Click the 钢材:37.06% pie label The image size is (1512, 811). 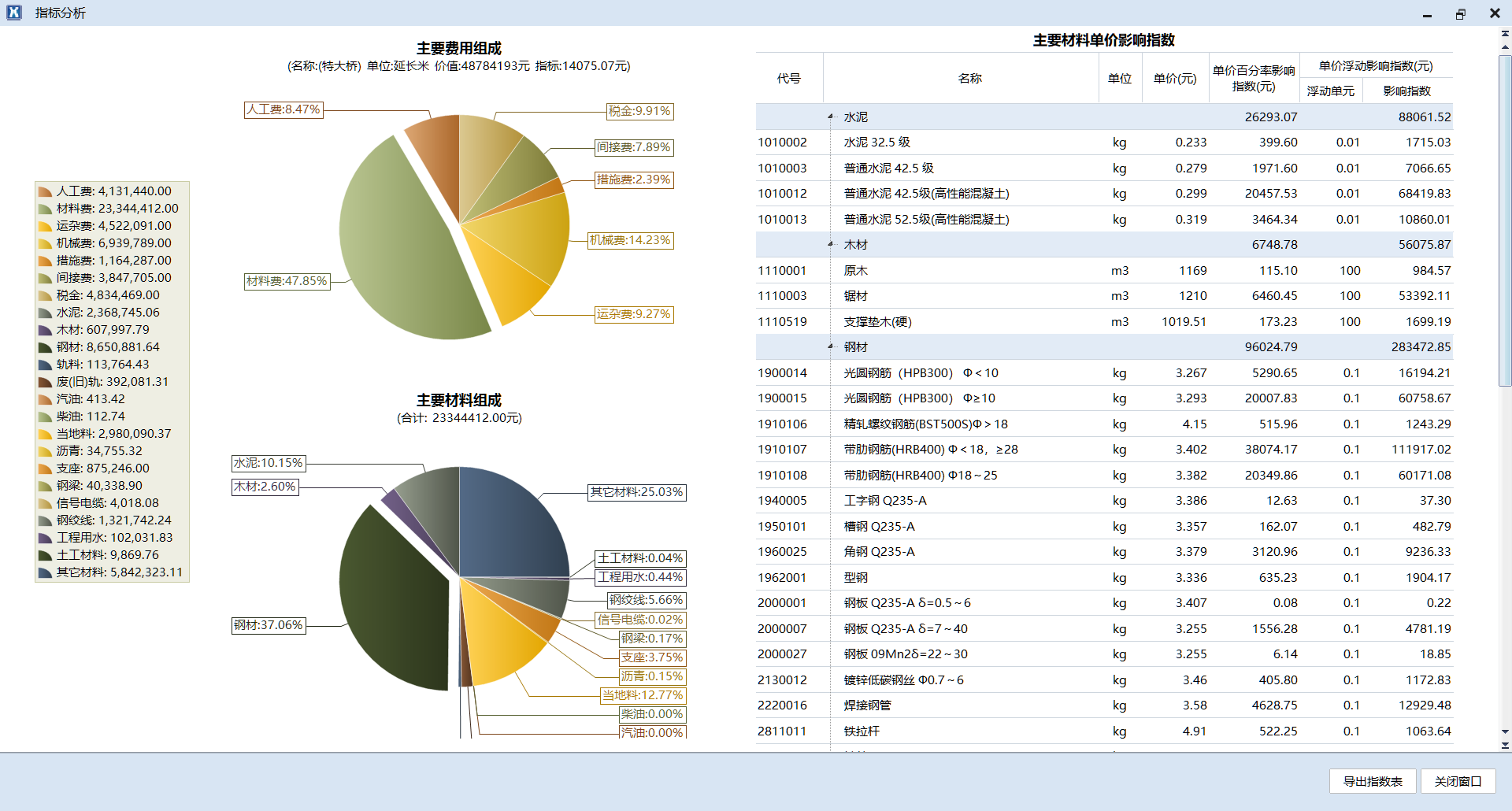click(269, 625)
